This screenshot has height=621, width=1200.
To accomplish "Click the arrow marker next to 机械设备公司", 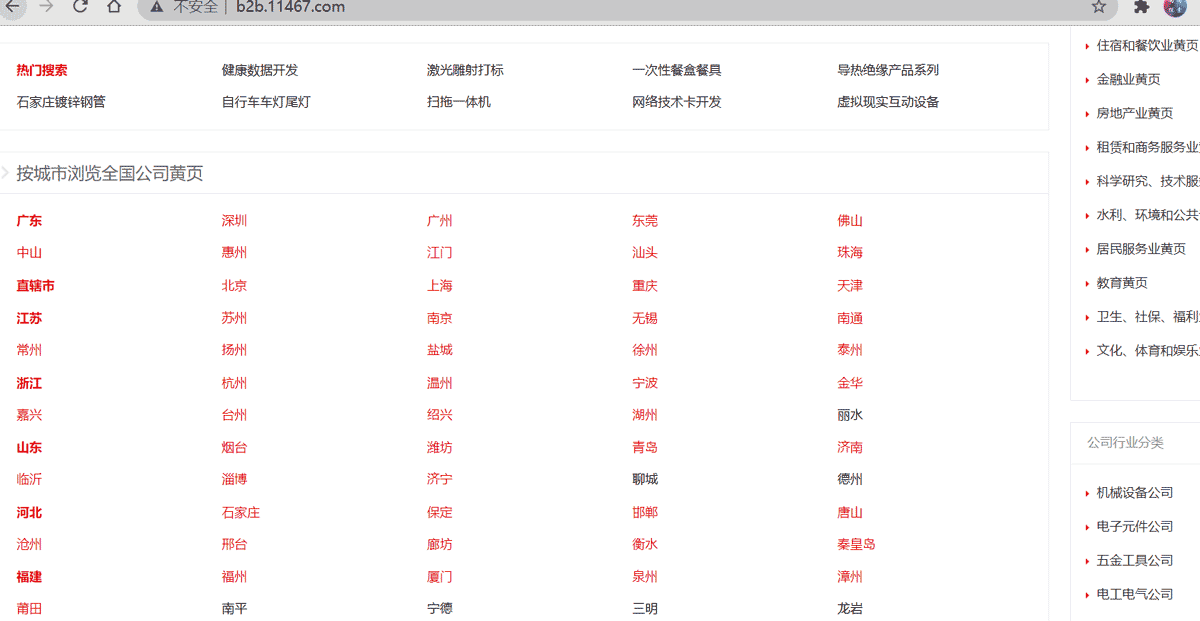I will [1087, 492].
